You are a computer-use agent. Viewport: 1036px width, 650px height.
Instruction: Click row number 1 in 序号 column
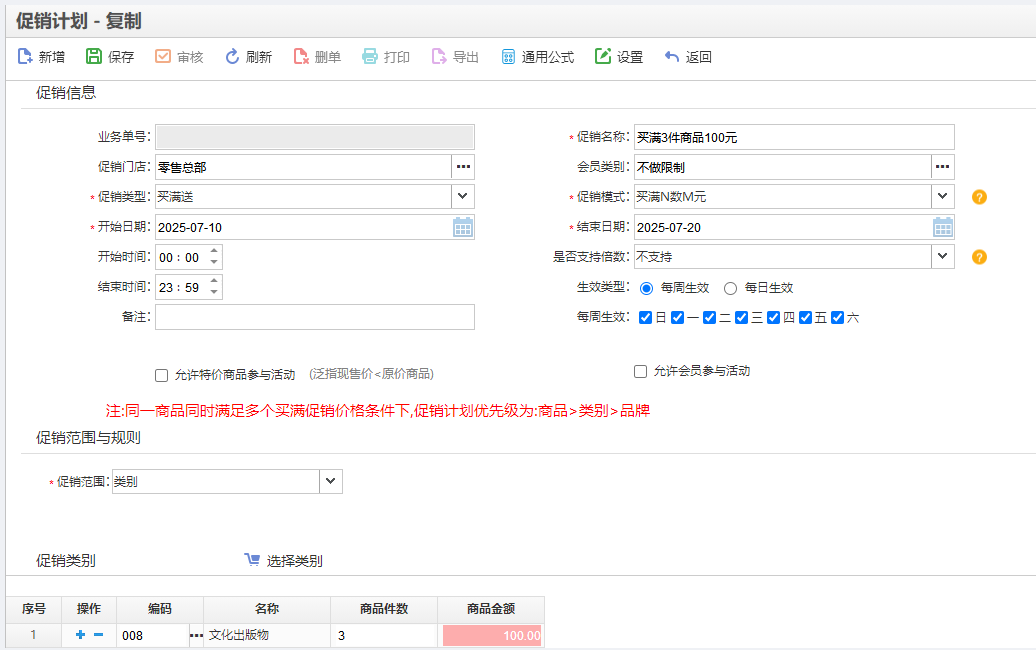point(34,635)
